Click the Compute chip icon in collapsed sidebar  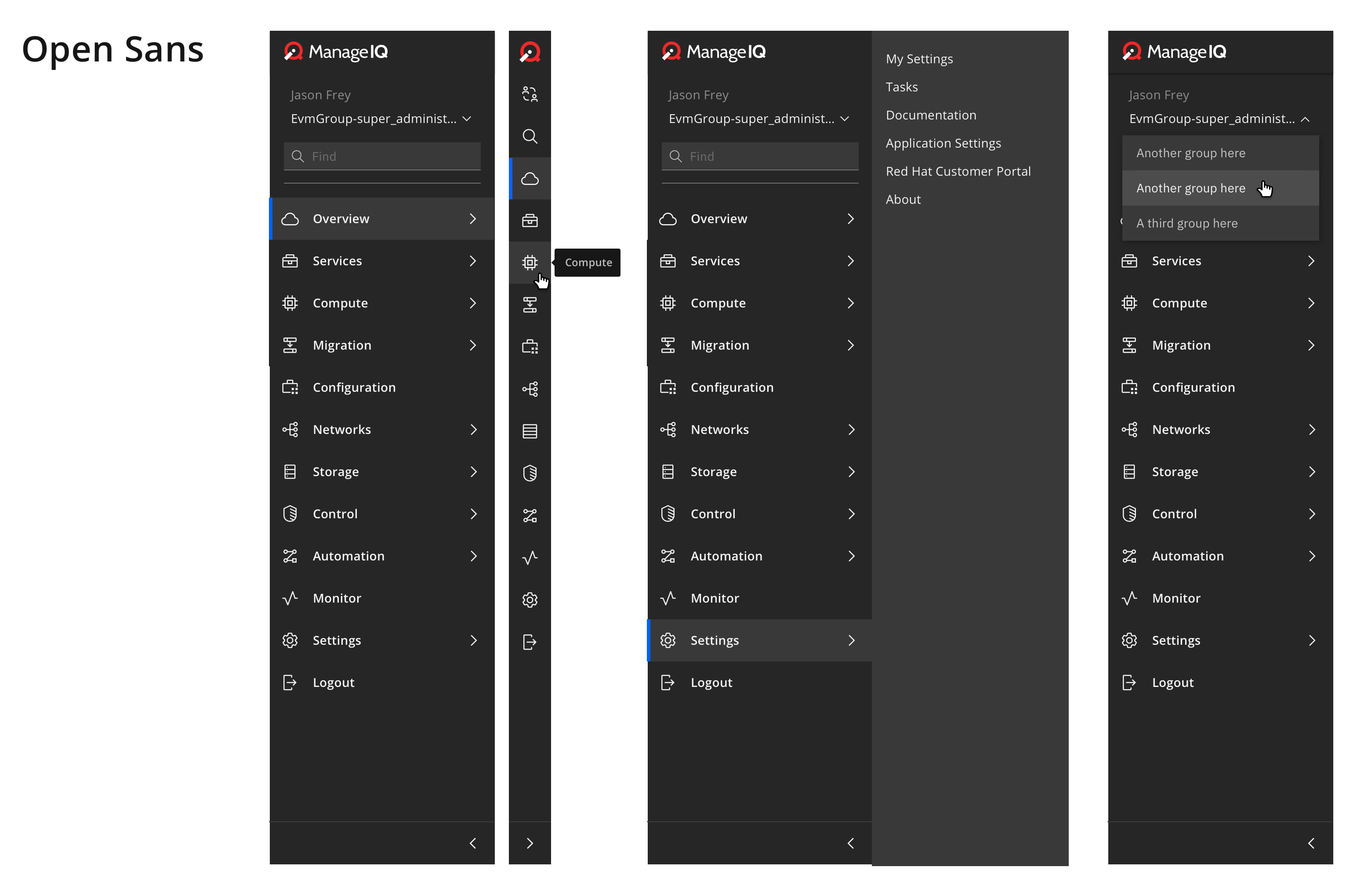pos(530,262)
